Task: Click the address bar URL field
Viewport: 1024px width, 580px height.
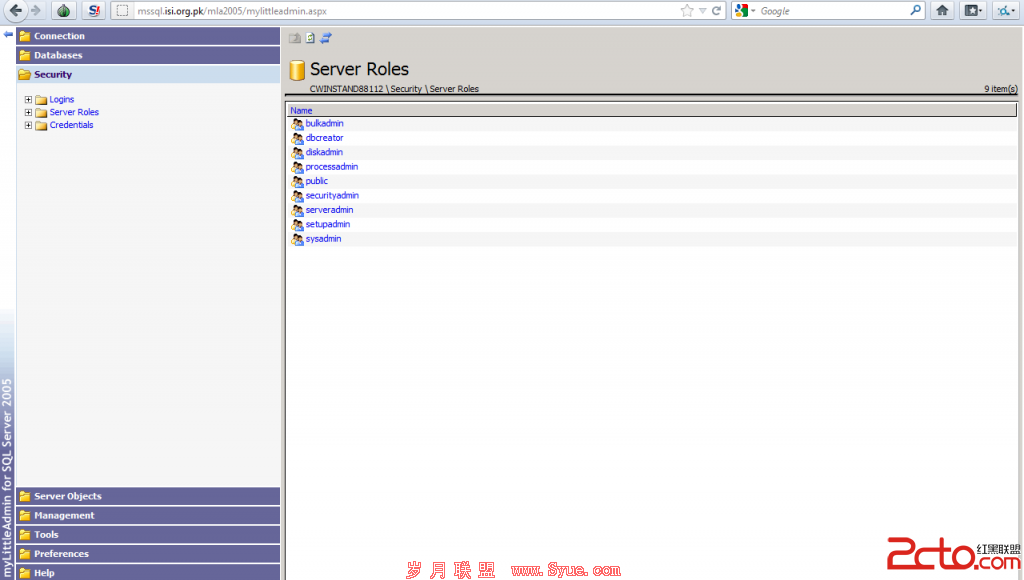Action: coord(405,11)
